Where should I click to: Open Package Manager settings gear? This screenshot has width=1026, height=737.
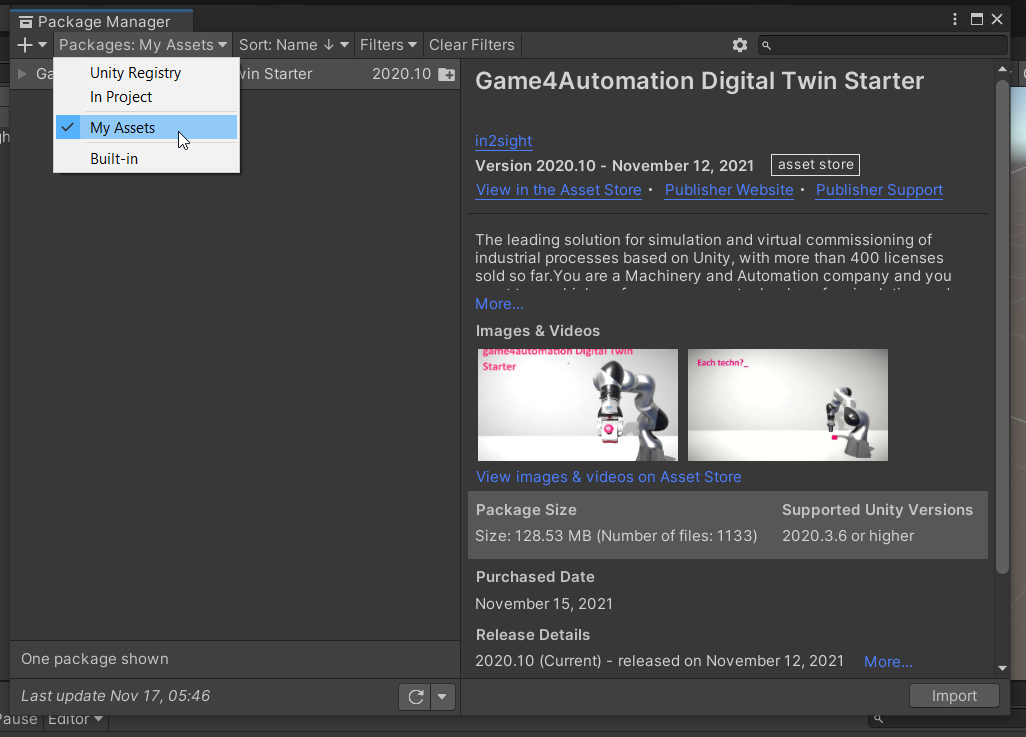[x=739, y=45]
